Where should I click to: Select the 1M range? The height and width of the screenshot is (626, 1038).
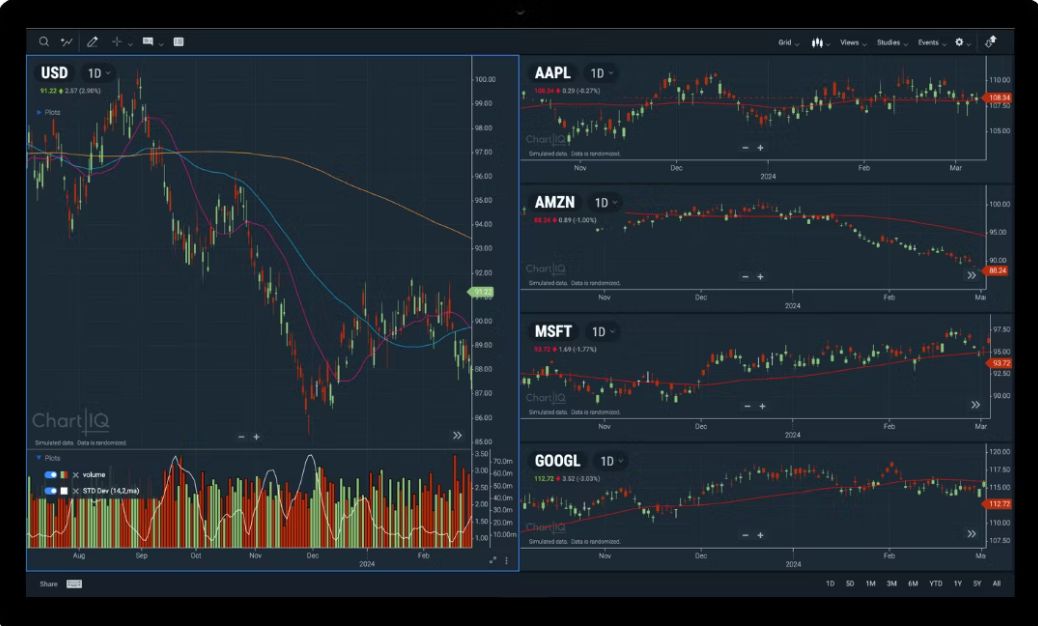click(871, 584)
